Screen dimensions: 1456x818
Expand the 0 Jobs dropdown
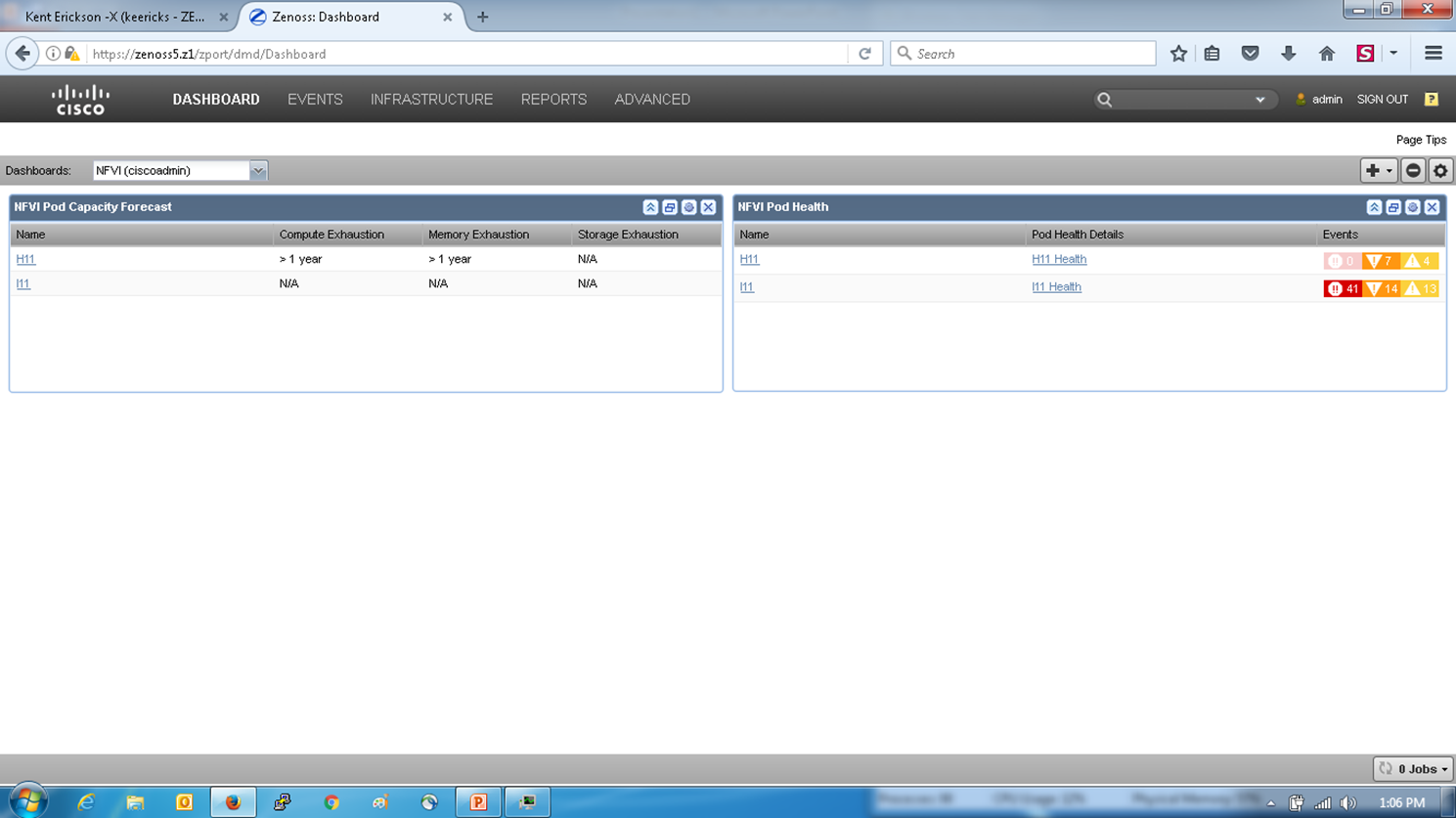tap(1414, 769)
